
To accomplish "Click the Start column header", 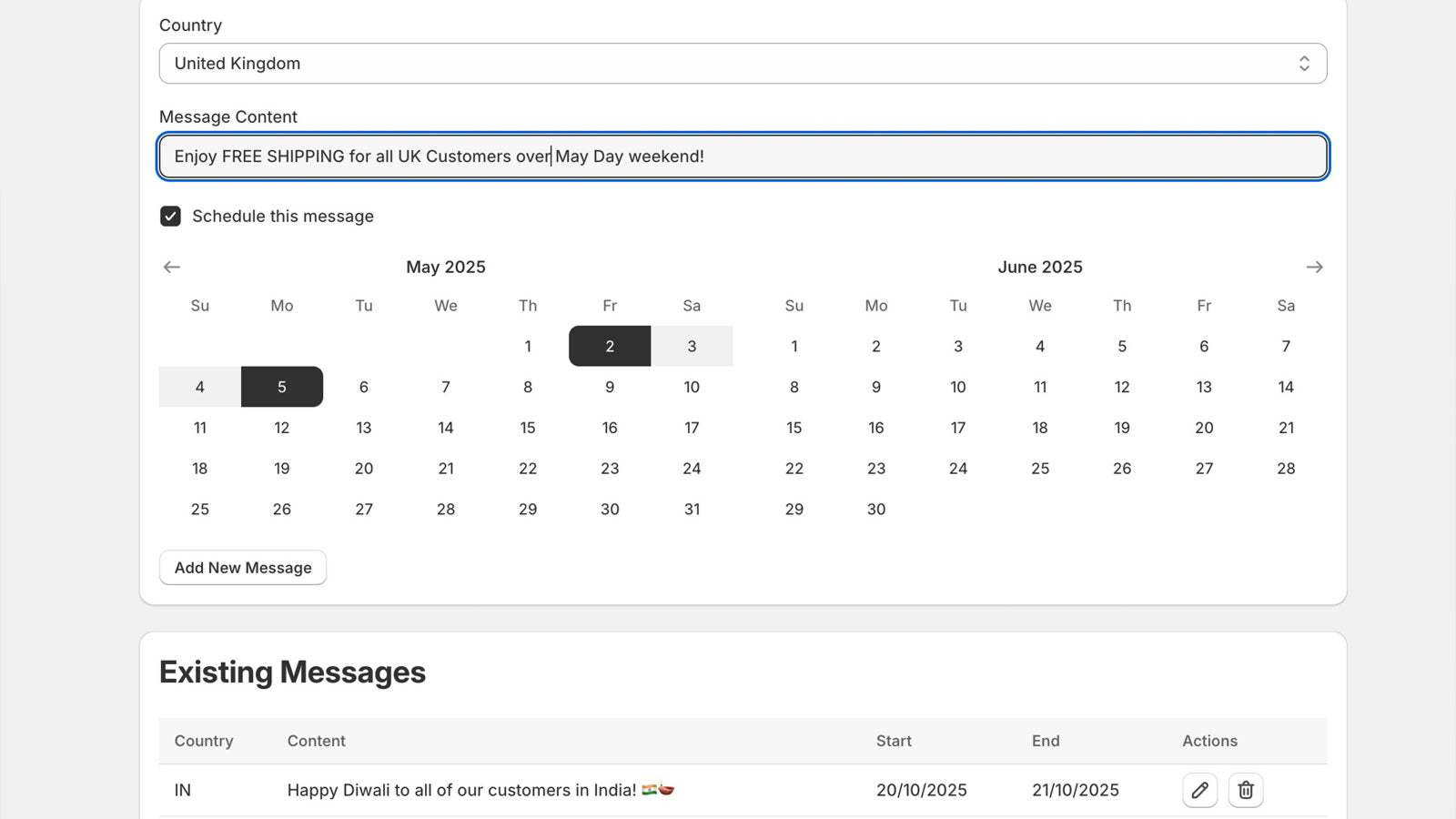I will (894, 741).
